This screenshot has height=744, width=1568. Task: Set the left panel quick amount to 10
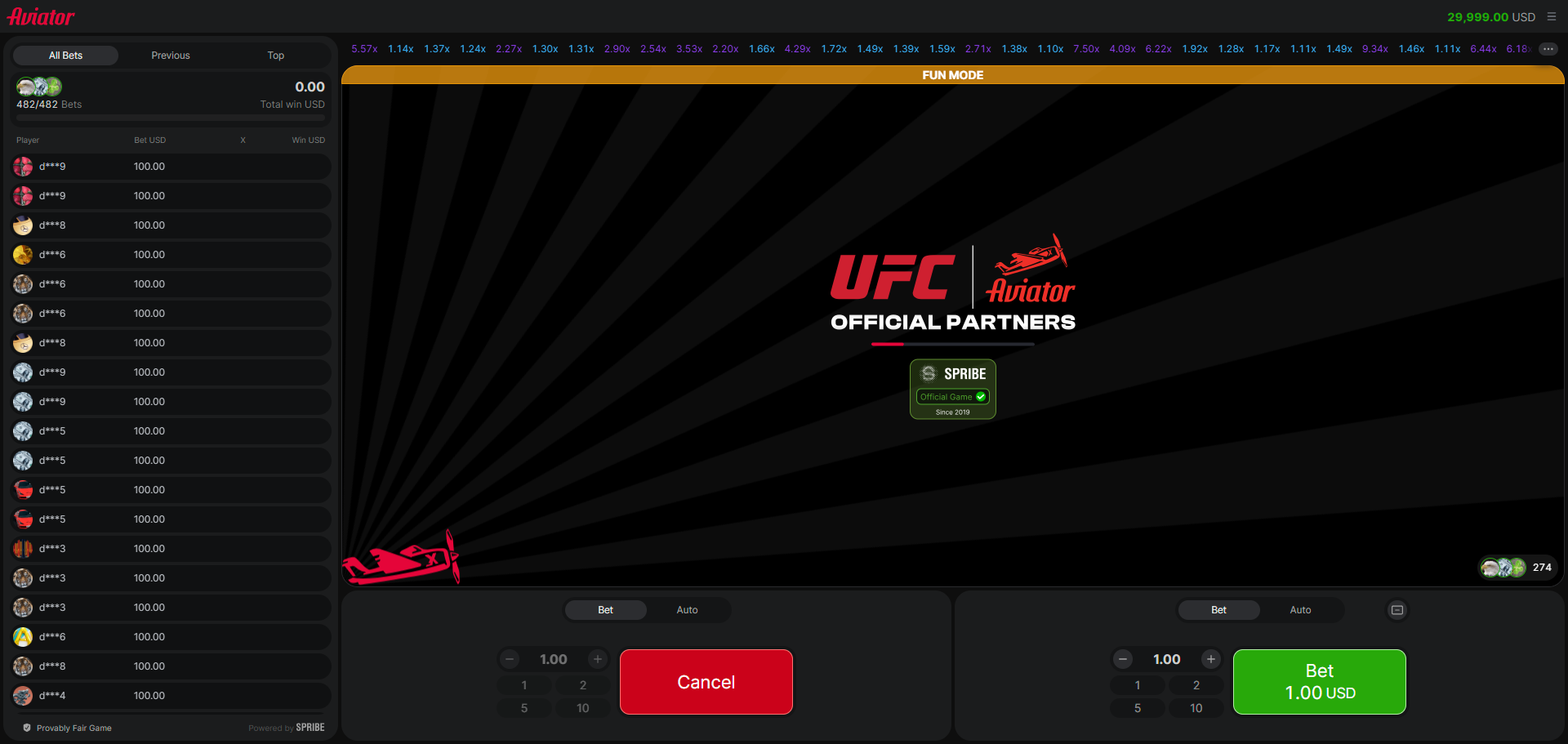[583, 708]
